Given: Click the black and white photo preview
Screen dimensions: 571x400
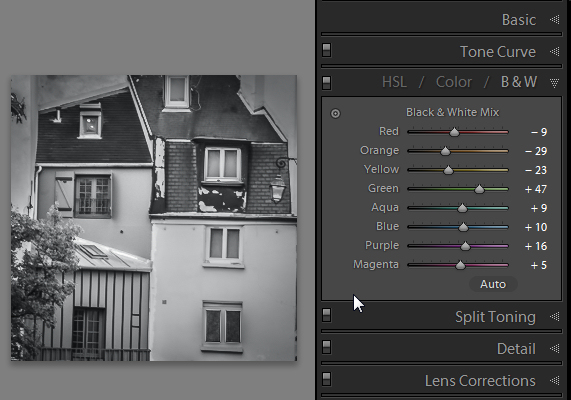Looking at the screenshot, I should coord(154,218).
